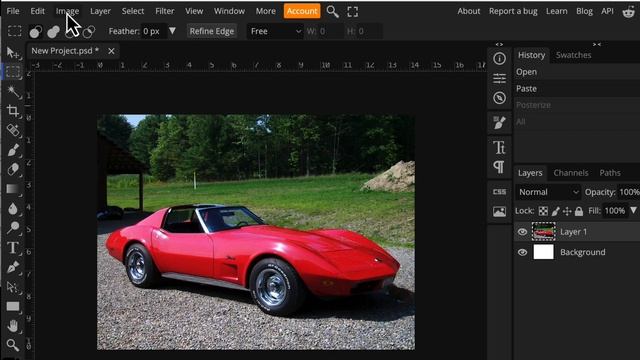Click the search magnifier in menu bar
The image size is (640, 360).
pos(333,11)
